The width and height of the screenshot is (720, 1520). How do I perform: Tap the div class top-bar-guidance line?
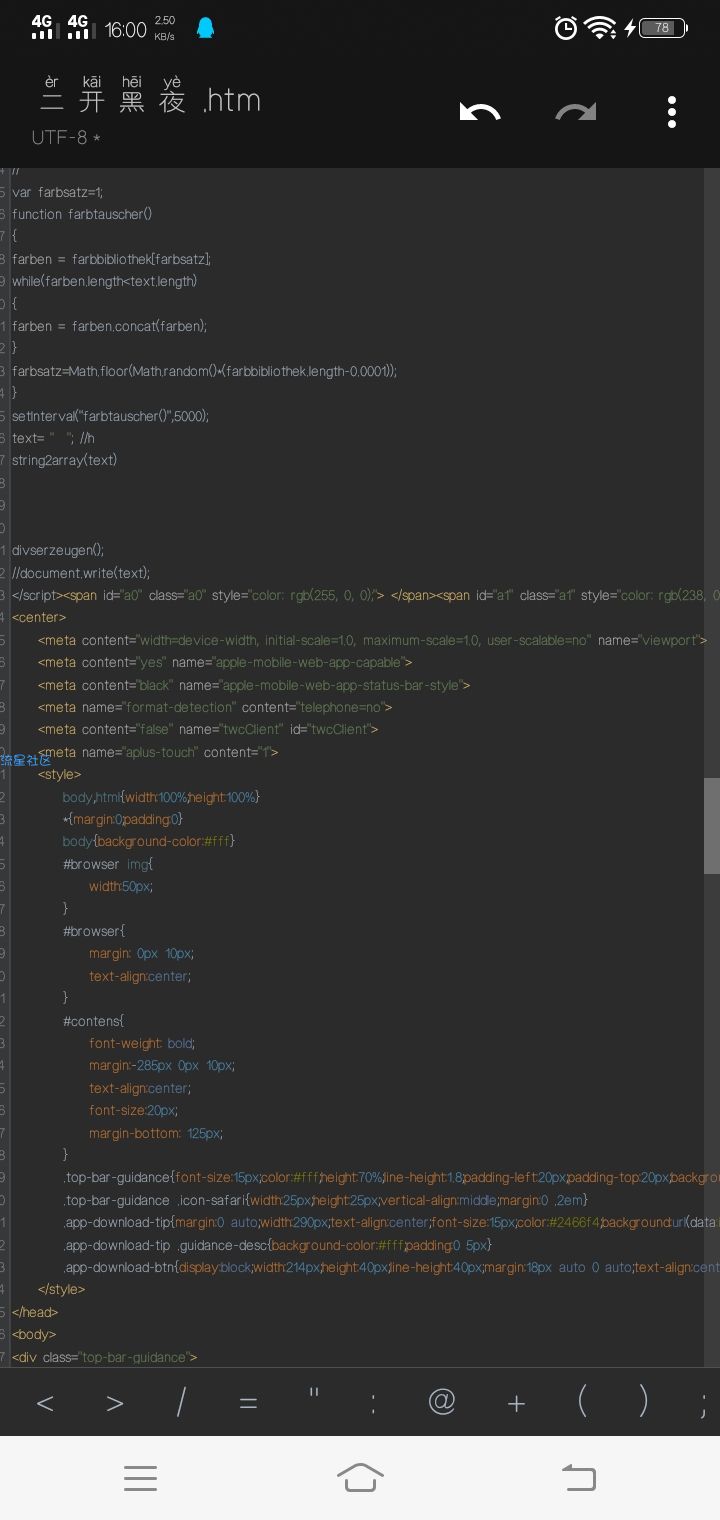coord(105,1357)
